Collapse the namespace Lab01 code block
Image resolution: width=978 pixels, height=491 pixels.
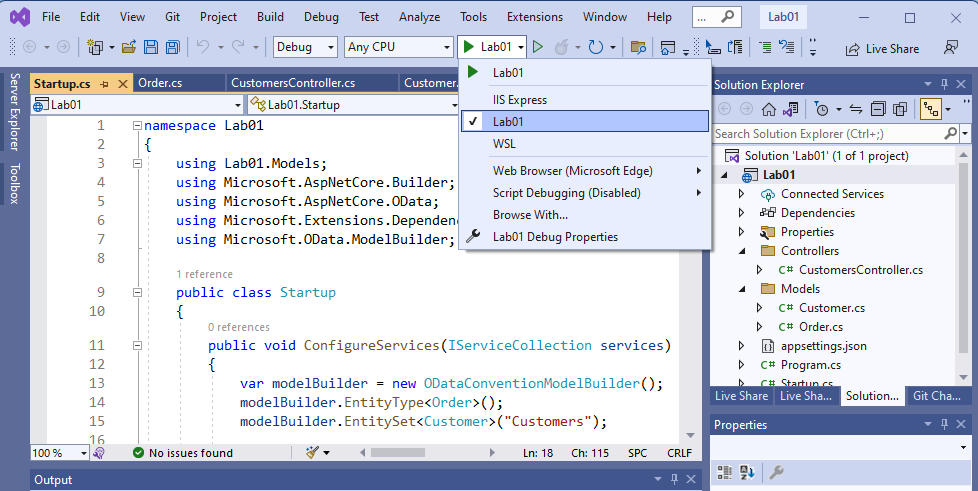[137, 126]
